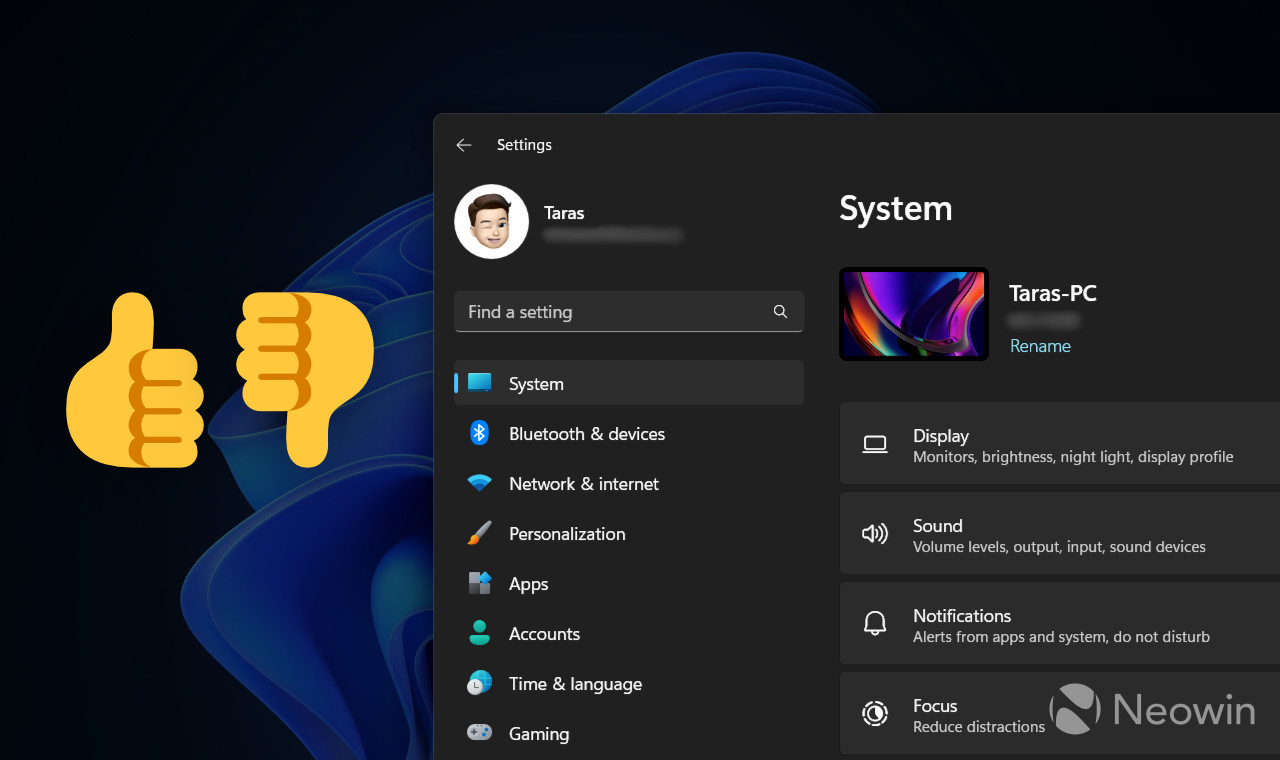Click the Time & language globe icon

click(x=480, y=683)
